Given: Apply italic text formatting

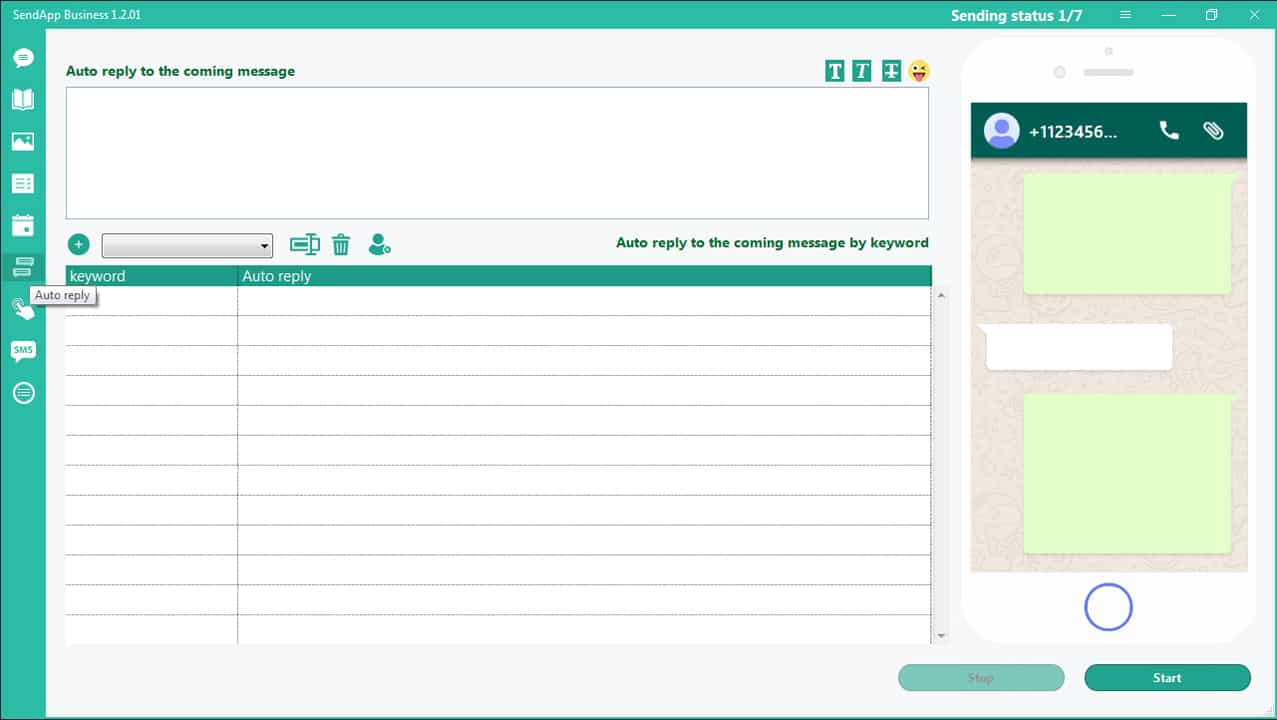Looking at the screenshot, I should pos(861,71).
